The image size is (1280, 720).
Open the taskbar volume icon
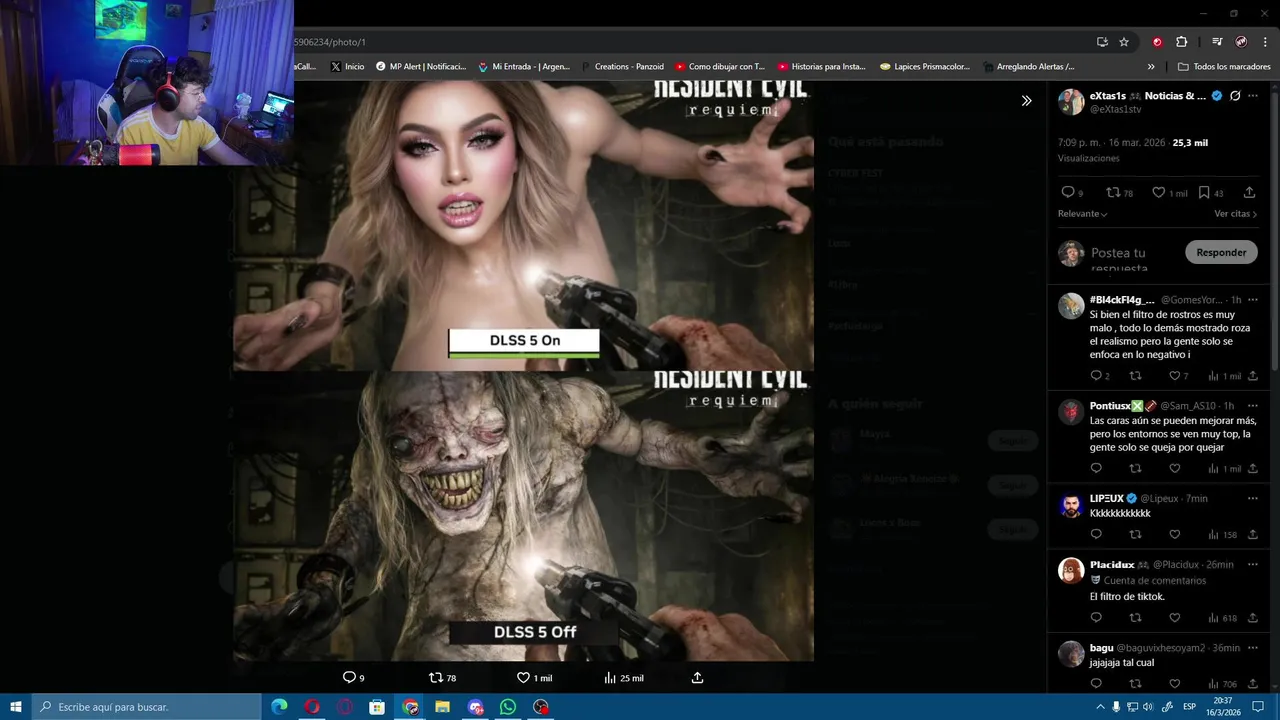[1148, 707]
